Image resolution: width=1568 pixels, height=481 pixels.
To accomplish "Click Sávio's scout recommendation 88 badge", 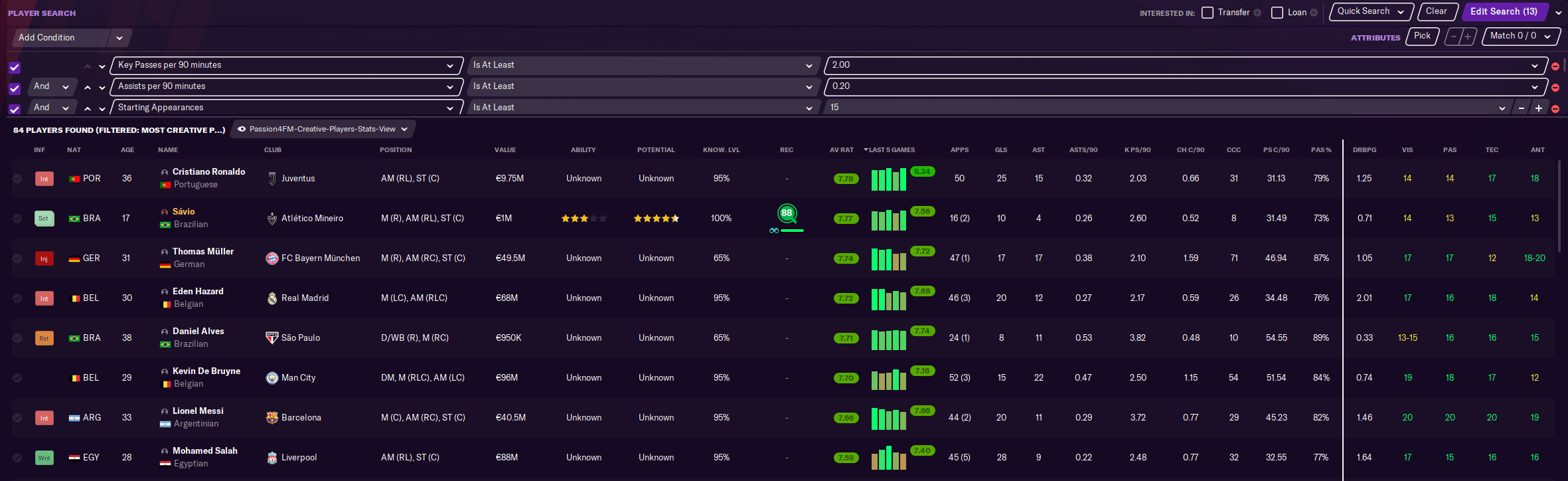I will (x=787, y=213).
